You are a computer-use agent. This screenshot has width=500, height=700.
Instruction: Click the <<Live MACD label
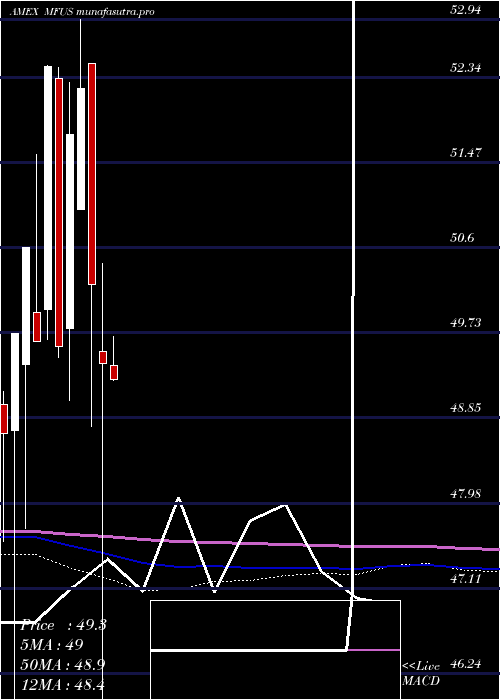coord(421,673)
